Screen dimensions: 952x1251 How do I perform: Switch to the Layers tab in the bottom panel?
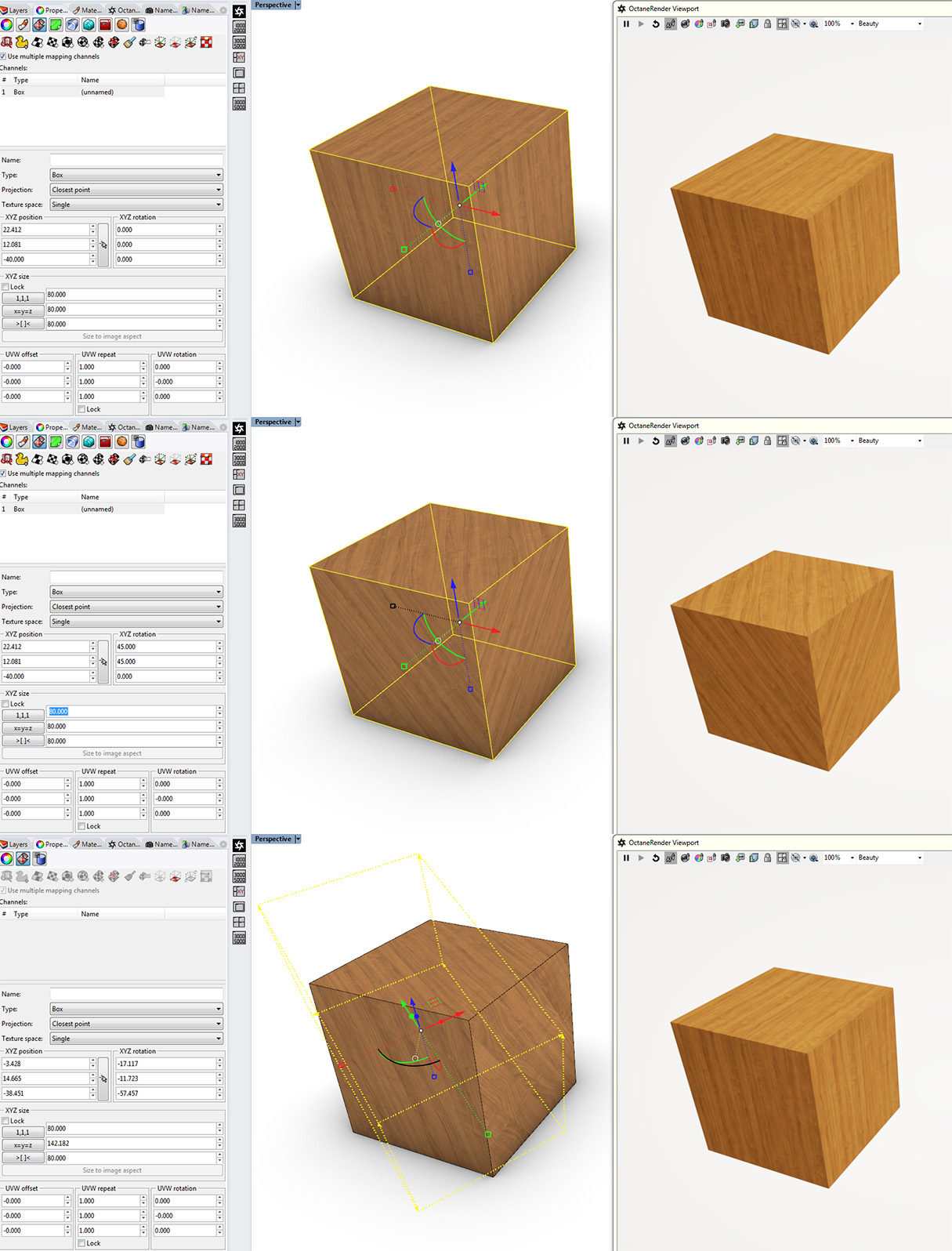pyautogui.click(x=14, y=844)
